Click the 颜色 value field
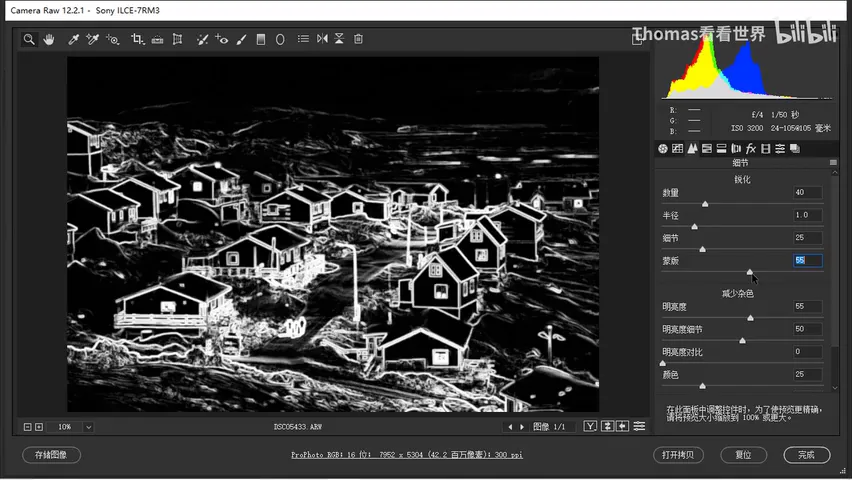Screen dimensions: 852x480 tap(807, 374)
